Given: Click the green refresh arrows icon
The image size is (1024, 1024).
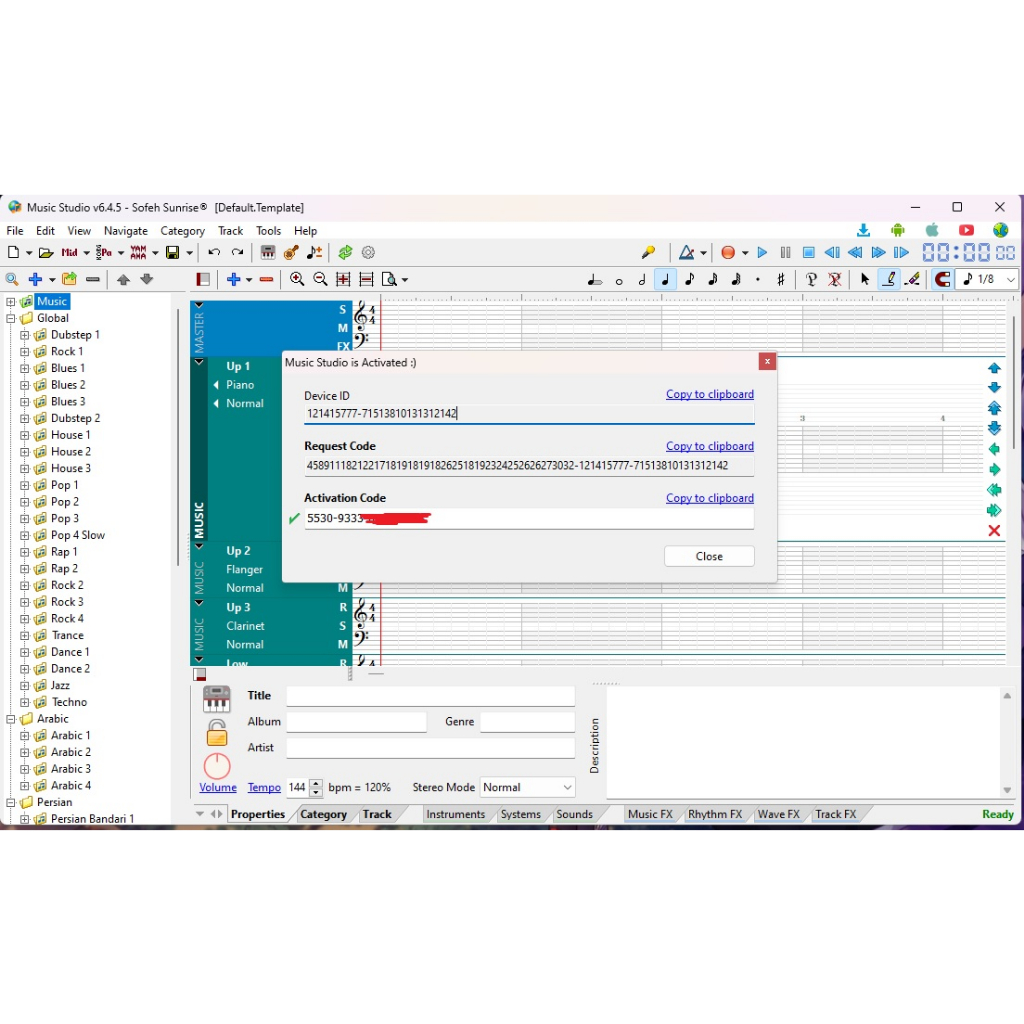Looking at the screenshot, I should (x=345, y=253).
